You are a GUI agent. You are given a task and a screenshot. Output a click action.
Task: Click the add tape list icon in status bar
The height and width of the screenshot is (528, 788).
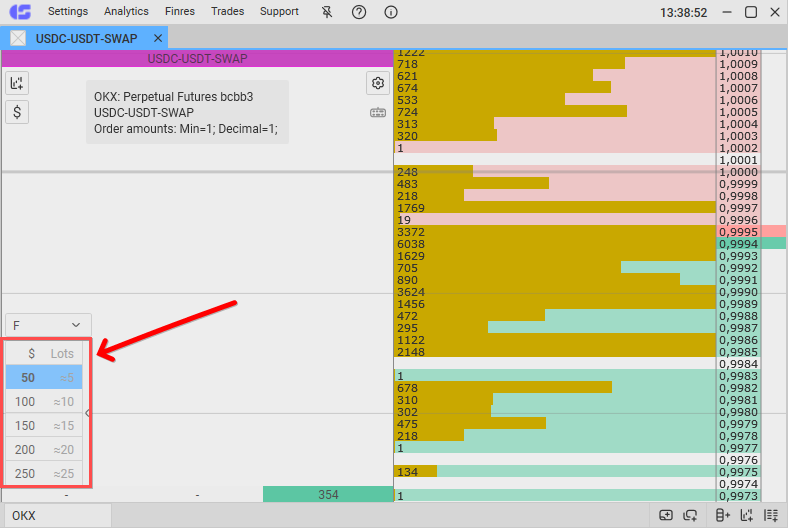(x=771, y=515)
